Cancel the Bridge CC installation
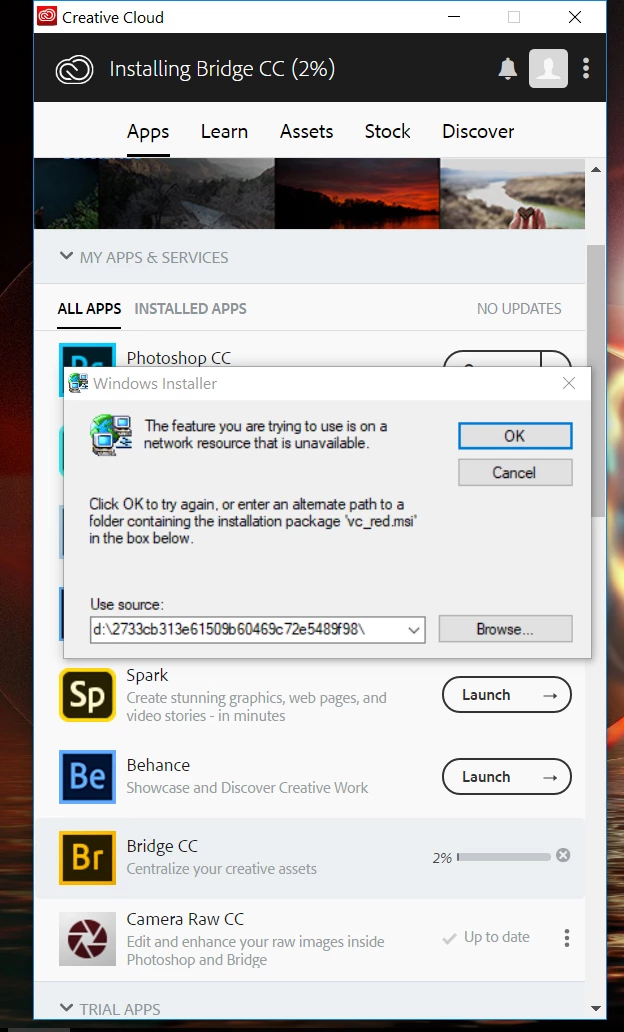624x1032 pixels. (x=563, y=856)
